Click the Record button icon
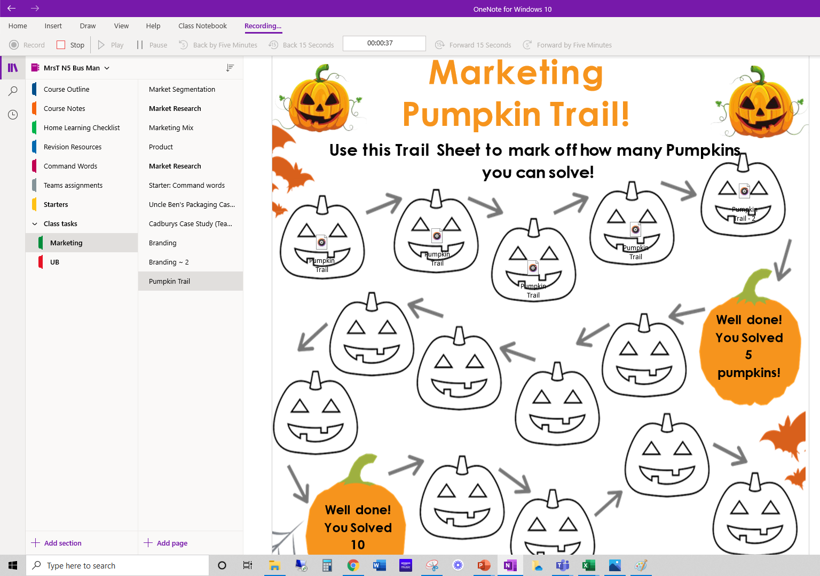Image resolution: width=820 pixels, height=576 pixels. (14, 45)
